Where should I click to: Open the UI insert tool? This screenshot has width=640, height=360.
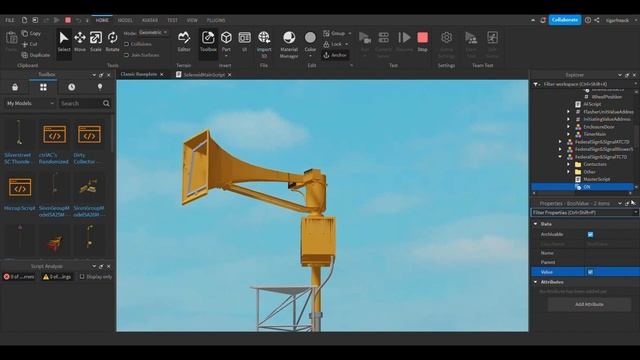point(244,42)
